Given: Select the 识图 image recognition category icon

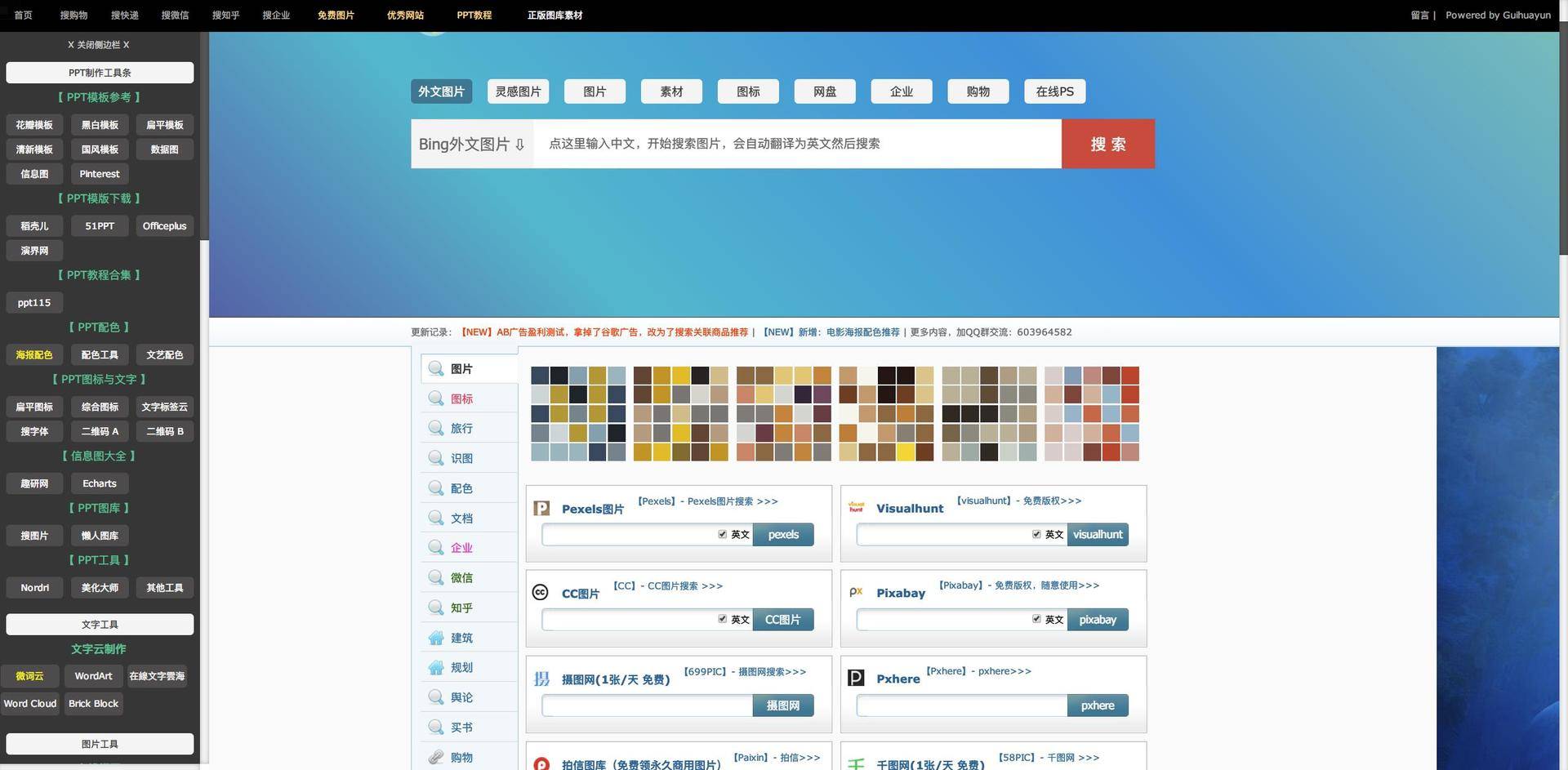Looking at the screenshot, I should click(435, 458).
